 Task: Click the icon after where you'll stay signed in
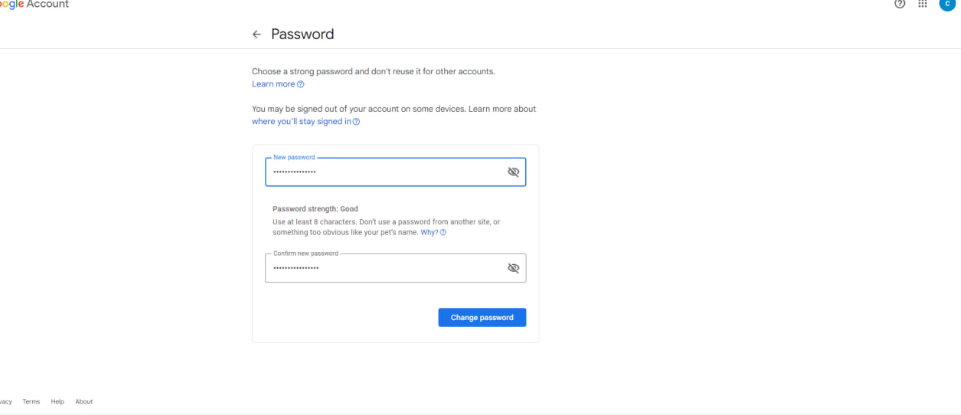(356, 121)
